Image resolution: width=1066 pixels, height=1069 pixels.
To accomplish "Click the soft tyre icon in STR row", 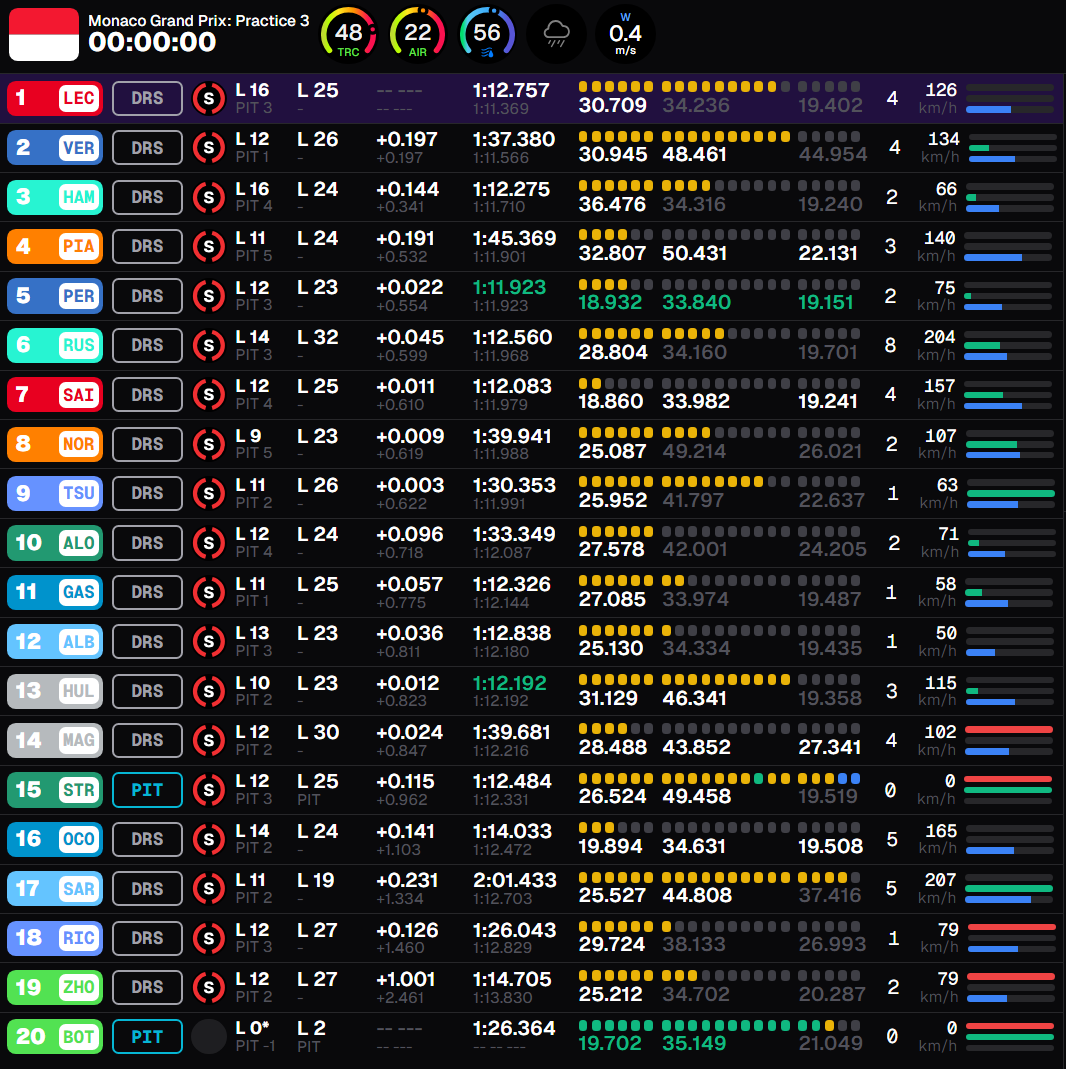I will pos(209,789).
